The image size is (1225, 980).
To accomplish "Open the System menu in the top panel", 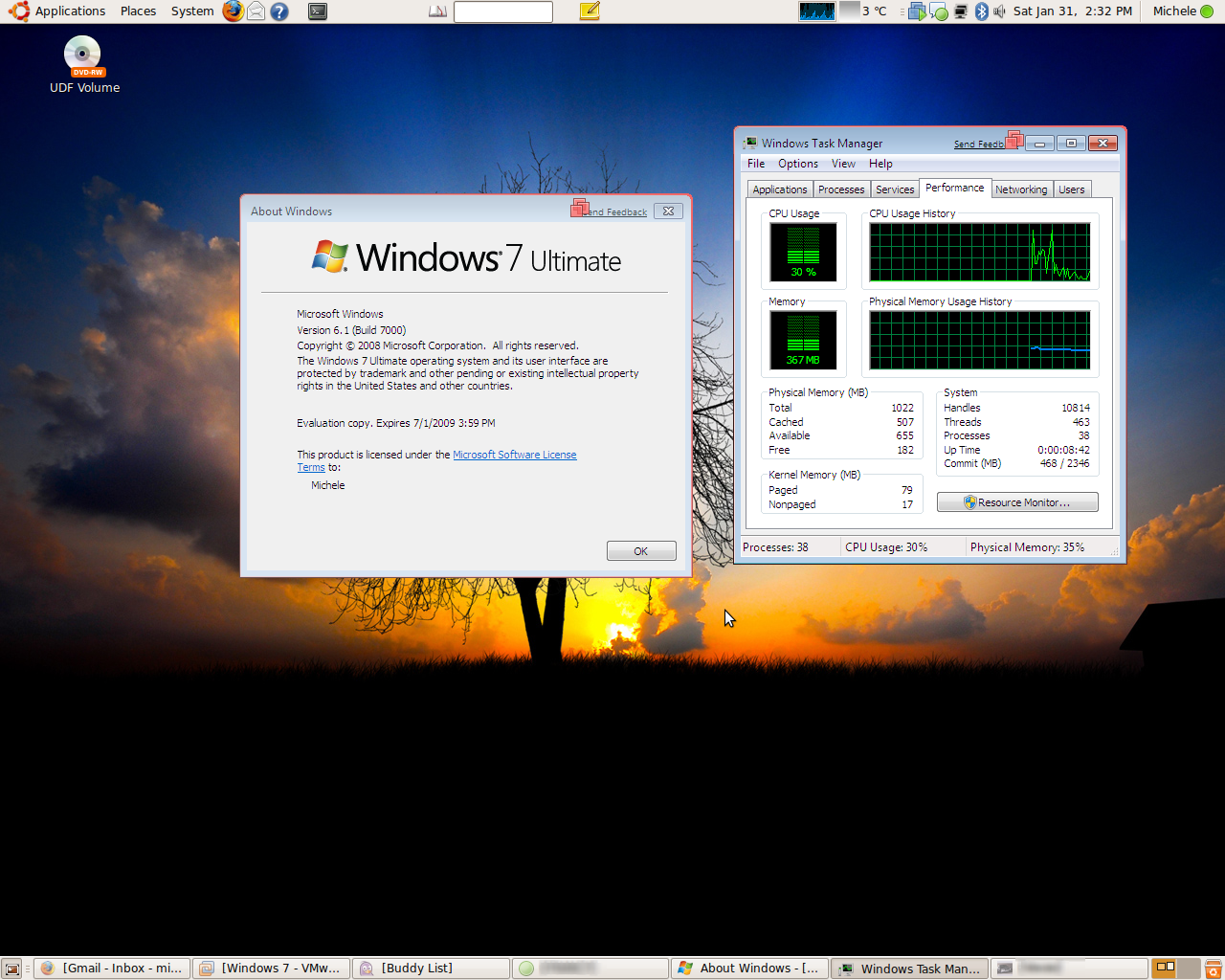I will [192, 11].
